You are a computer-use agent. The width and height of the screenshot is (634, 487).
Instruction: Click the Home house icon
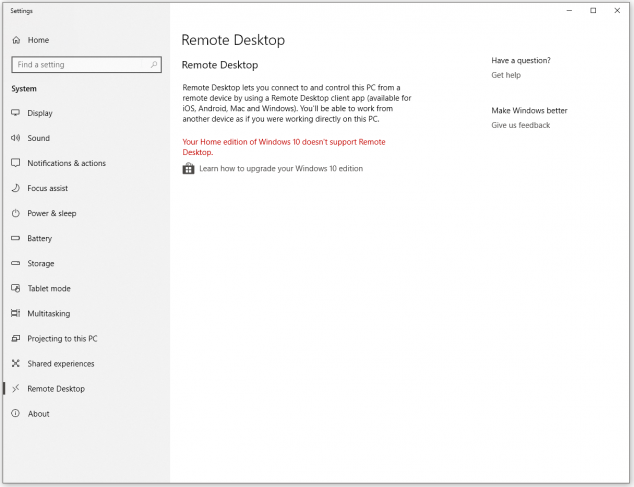coord(16,40)
